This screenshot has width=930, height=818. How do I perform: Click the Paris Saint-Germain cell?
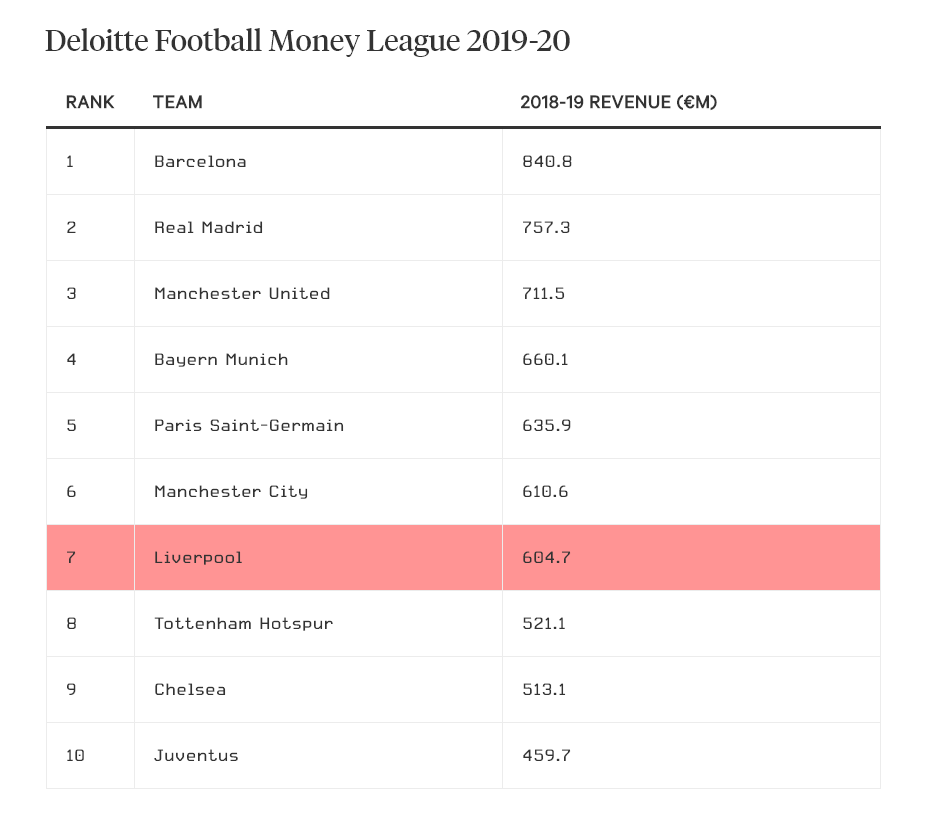249,426
